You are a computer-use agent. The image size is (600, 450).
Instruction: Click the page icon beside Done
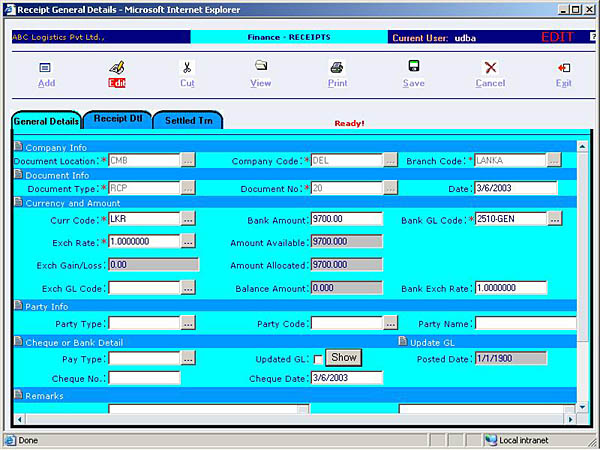(10, 440)
